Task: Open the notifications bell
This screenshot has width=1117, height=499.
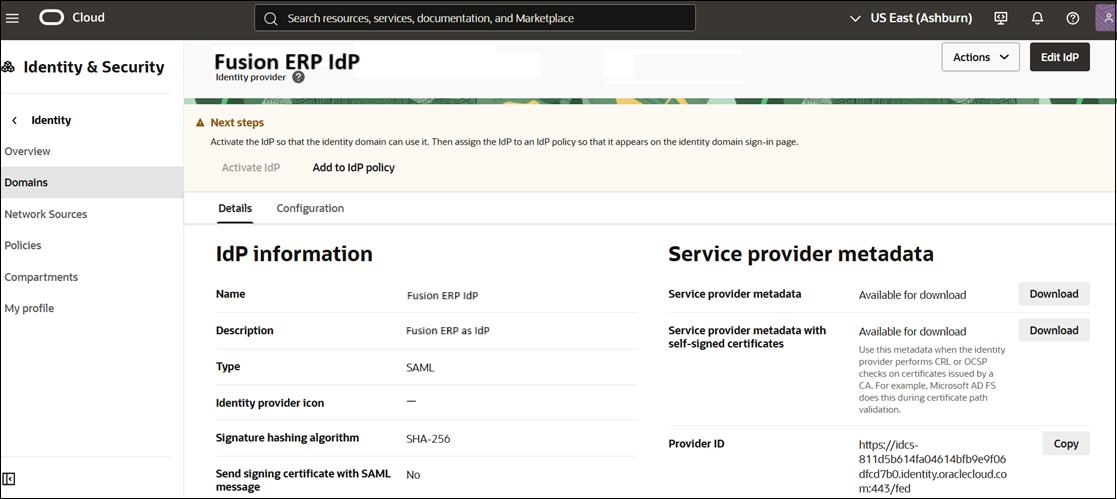Action: (x=1037, y=19)
